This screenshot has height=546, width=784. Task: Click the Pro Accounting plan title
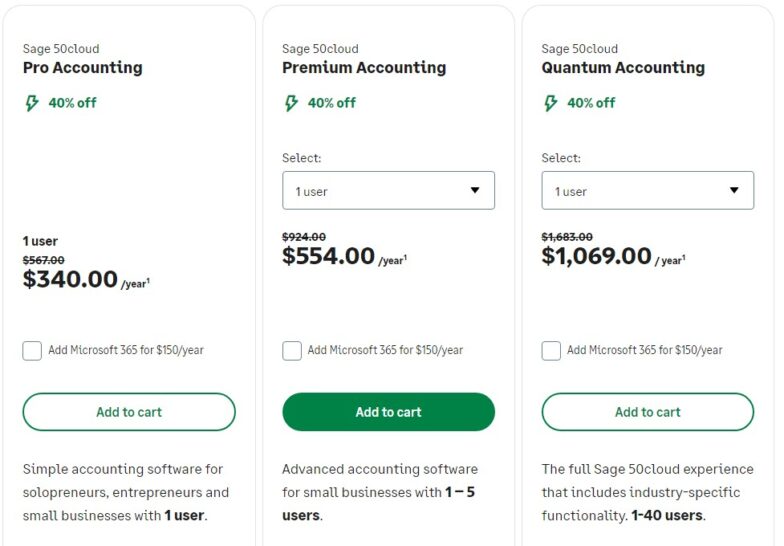[x=83, y=68]
